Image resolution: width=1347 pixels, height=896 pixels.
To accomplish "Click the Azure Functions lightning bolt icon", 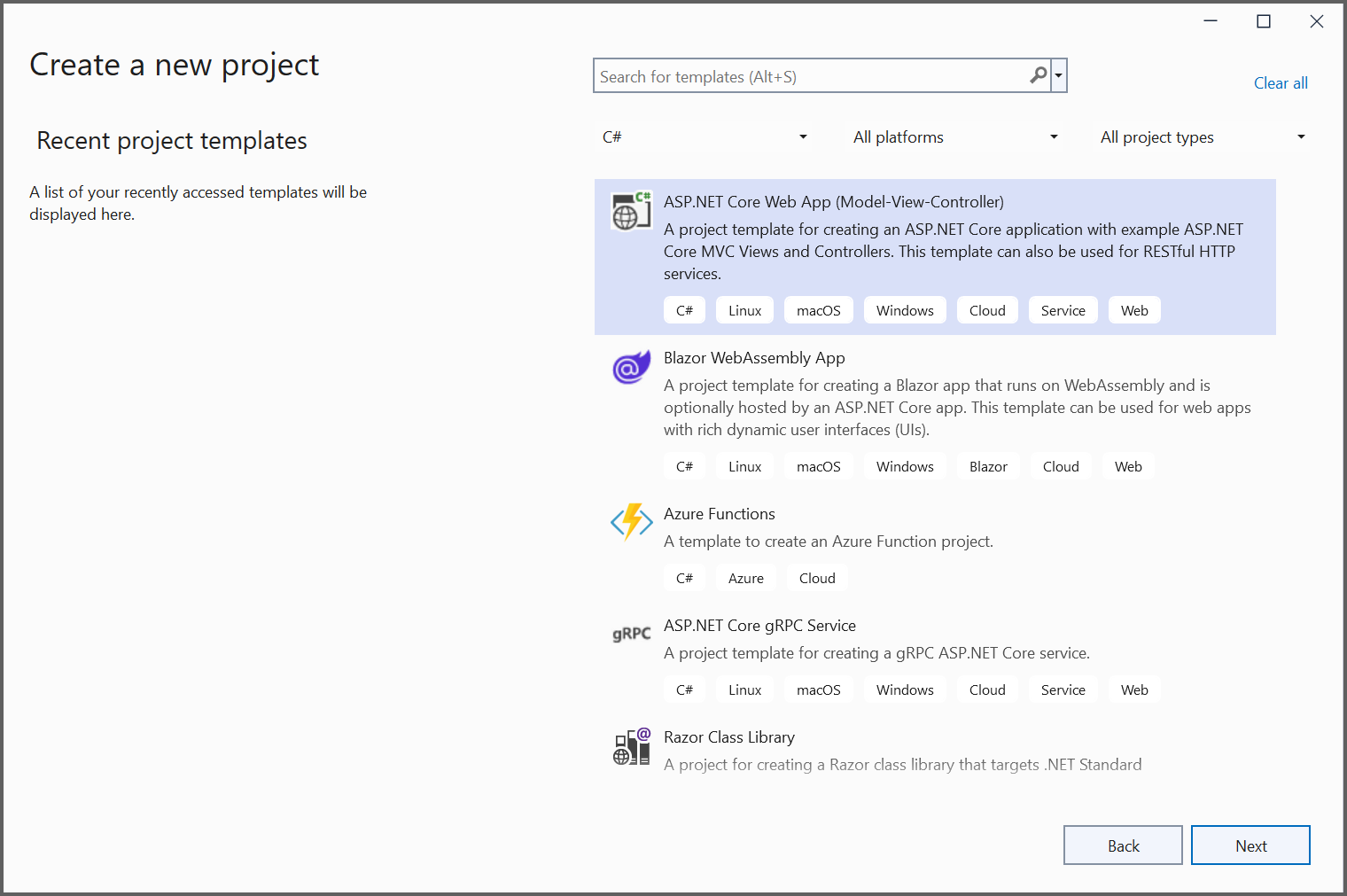I will click(631, 522).
